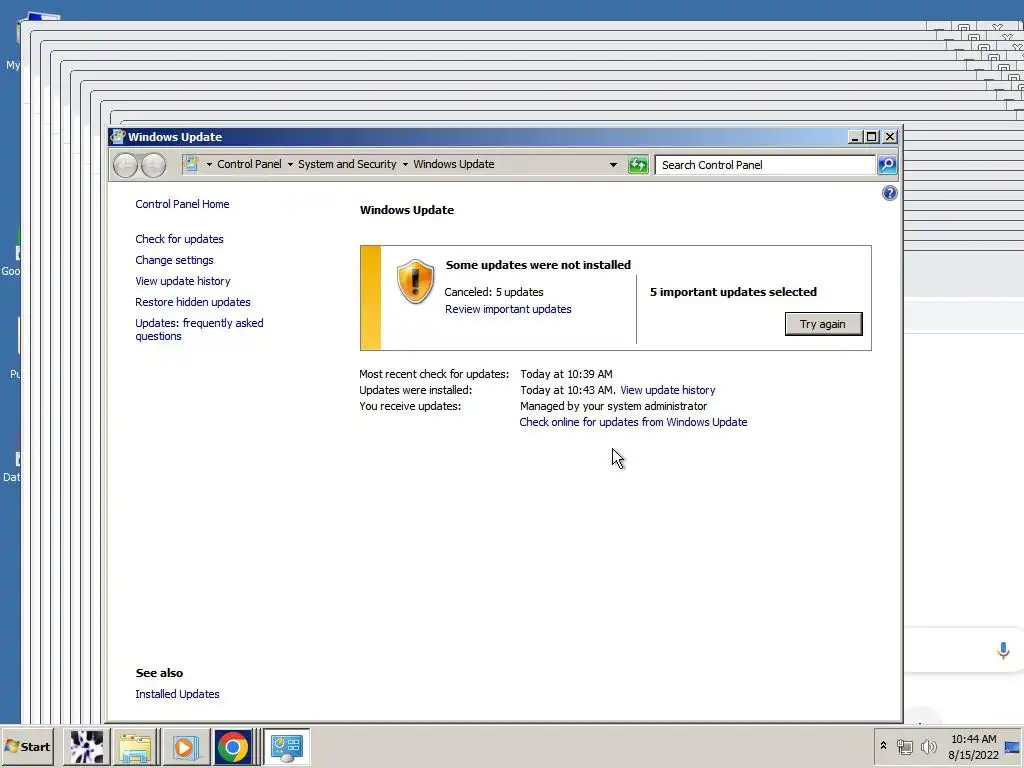Click the Control Panel icon in address bar
Screen dimensions: 1024x768
pos(190,164)
